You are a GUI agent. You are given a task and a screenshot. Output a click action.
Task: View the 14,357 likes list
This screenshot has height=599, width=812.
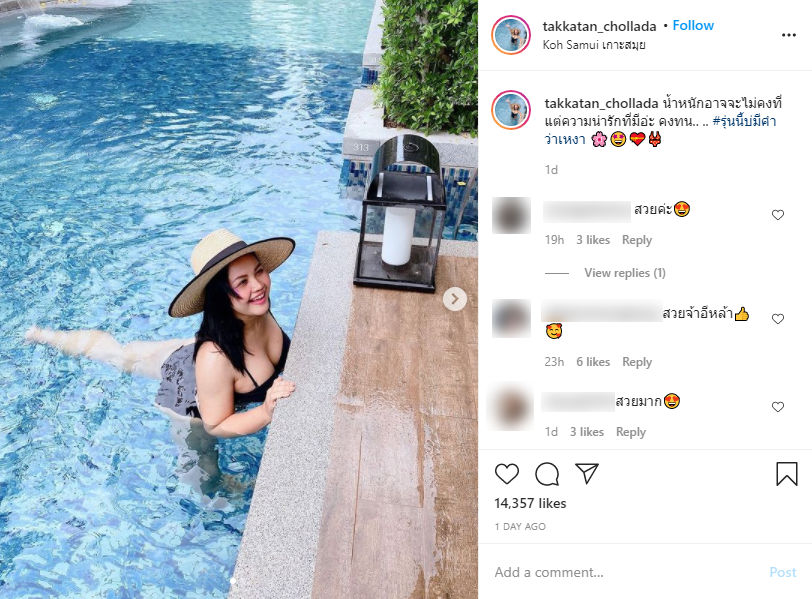click(x=530, y=503)
